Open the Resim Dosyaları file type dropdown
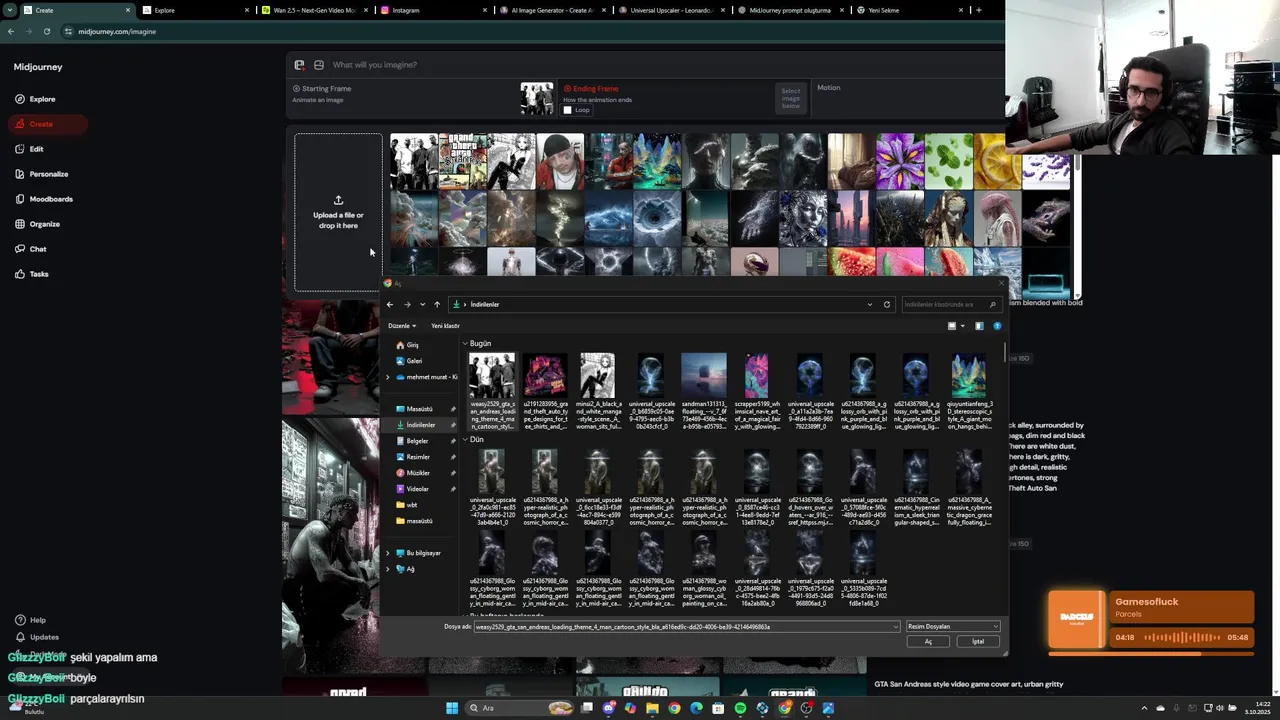Screen dimensions: 1280x720 point(952,627)
